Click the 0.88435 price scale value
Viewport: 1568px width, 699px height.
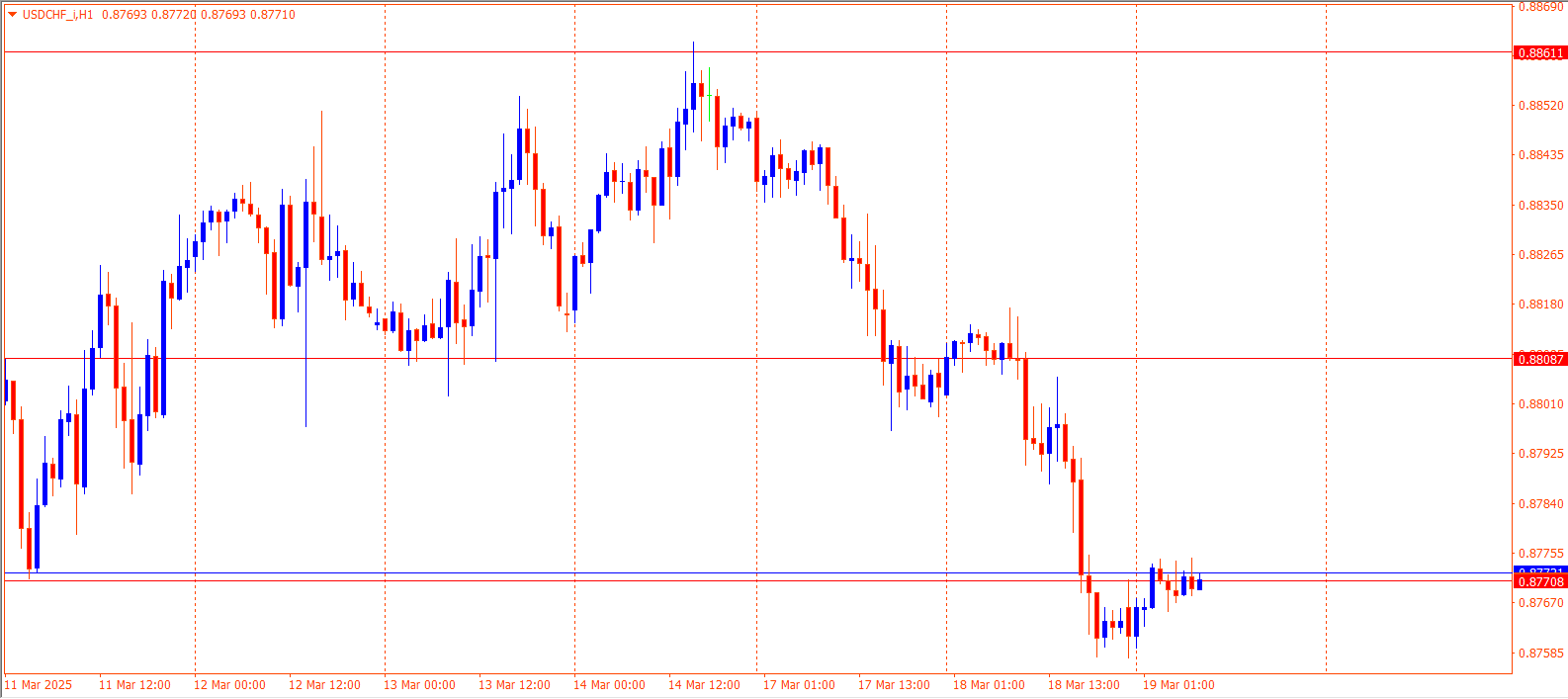pos(1541,155)
